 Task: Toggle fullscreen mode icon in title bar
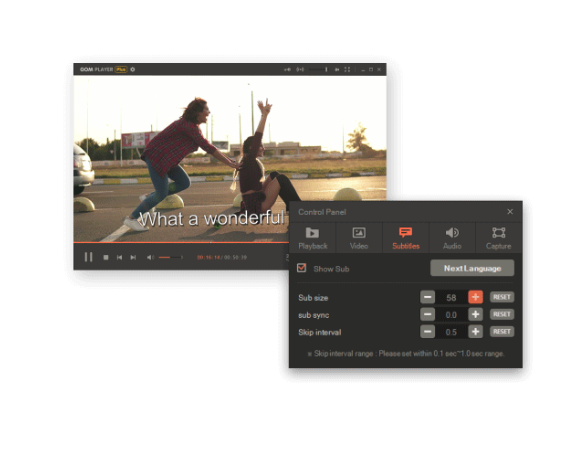[x=347, y=69]
